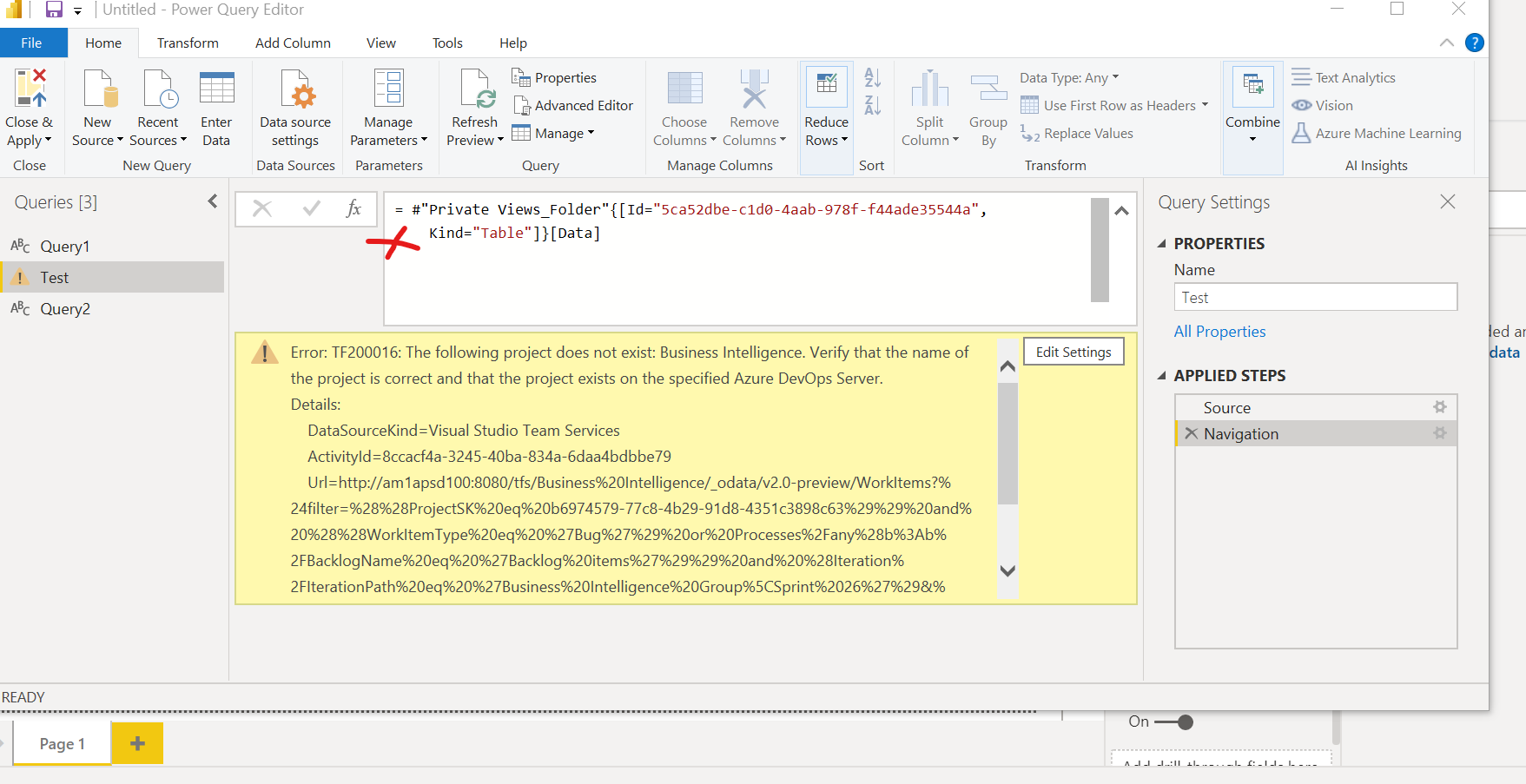Click Replace Values in Transform group
Viewport: 1526px width, 784px height.
click(1077, 134)
